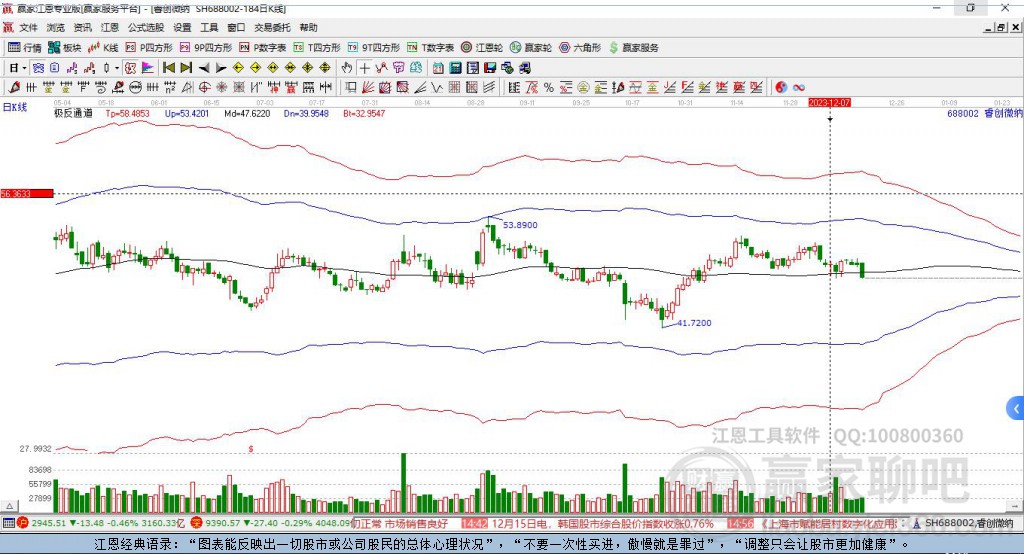
Task: Open the 江恩 menu
Action: tap(110, 27)
